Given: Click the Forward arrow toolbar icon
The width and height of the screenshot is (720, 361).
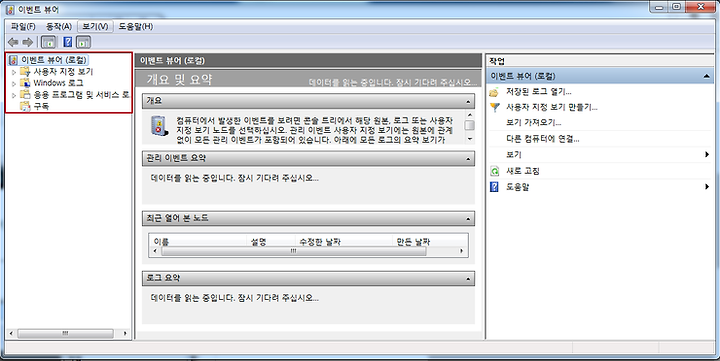Looking at the screenshot, I should (28, 43).
